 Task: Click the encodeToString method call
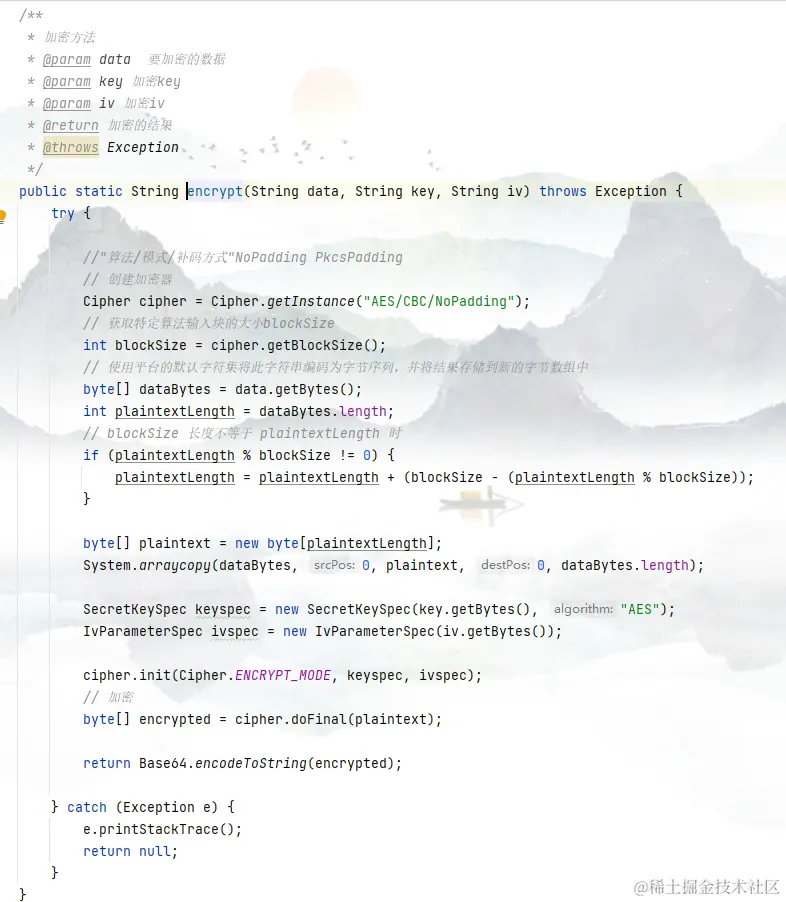point(251,763)
